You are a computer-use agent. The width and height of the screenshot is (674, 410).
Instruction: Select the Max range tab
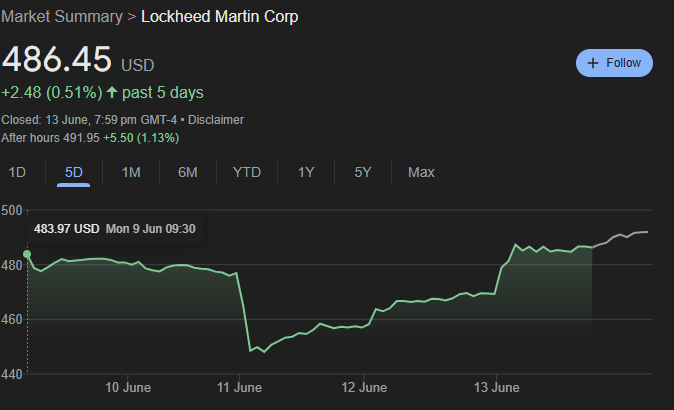(x=421, y=172)
